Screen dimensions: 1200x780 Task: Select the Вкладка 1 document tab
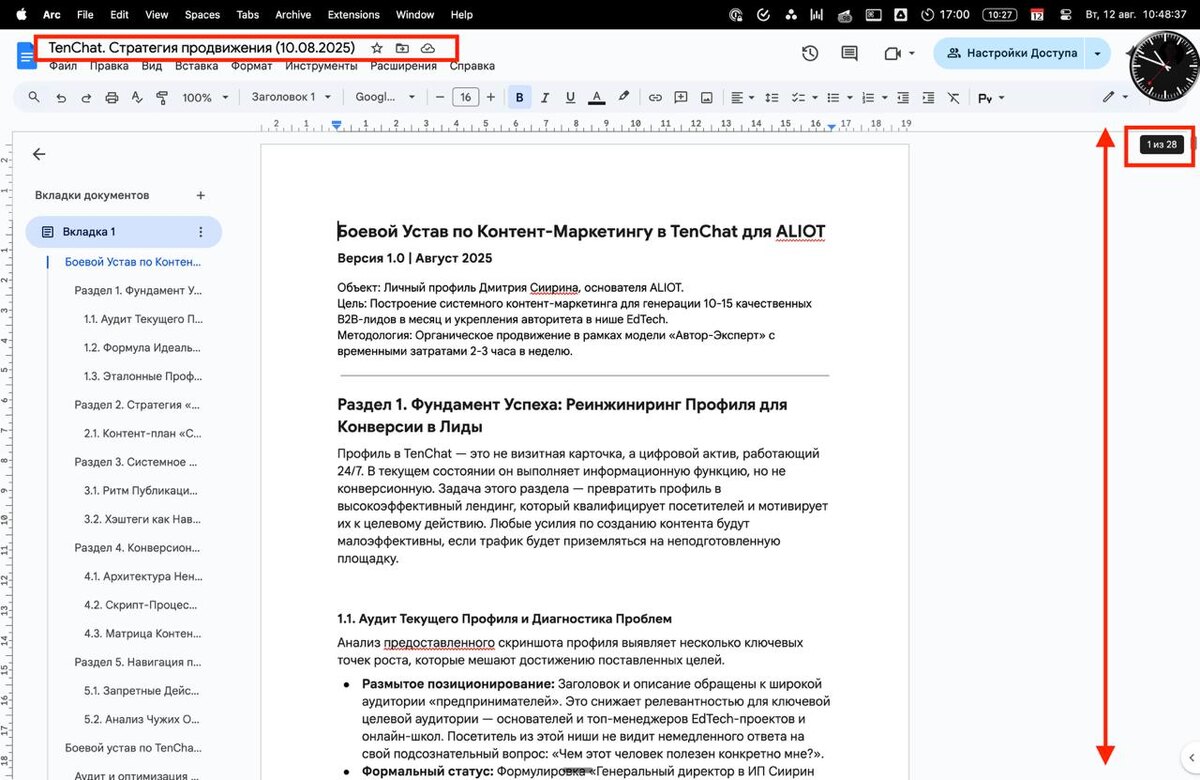(123, 232)
